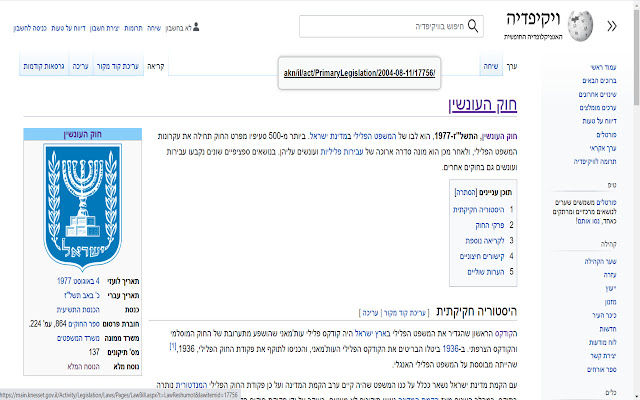Click עריכת קוד מקור beside היסטוריה חקיקתית heading
The image size is (640, 400).
coord(405,313)
